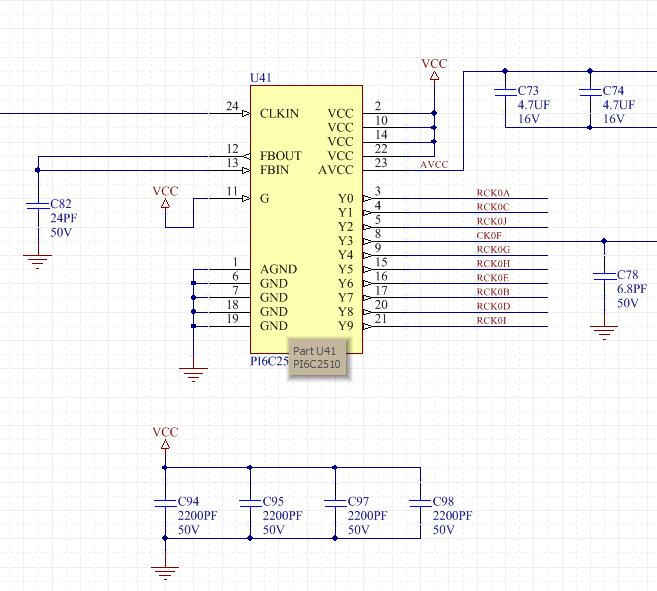Screen dimensions: 657x591
Task: Click the 4.7UF value of C73
Action: [x=534, y=105]
